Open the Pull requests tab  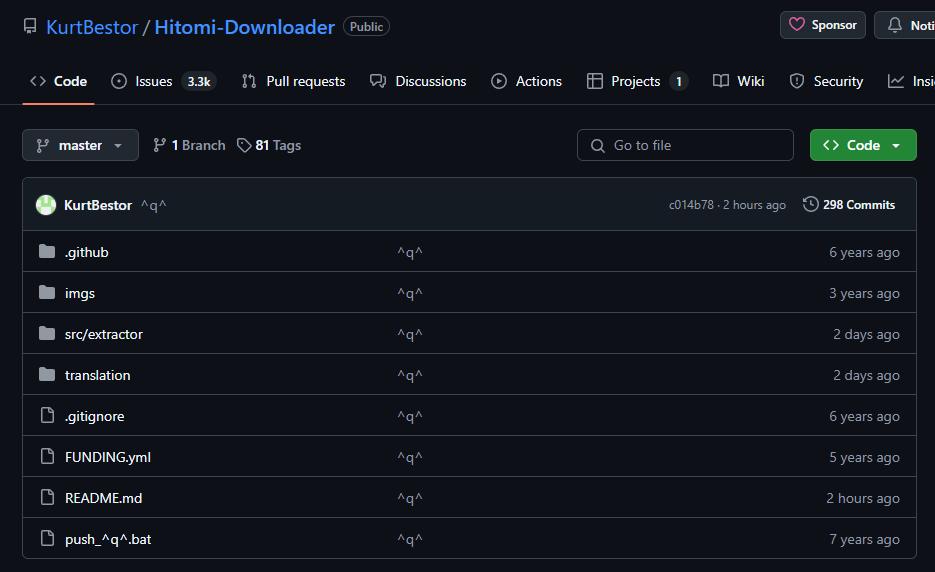tap(293, 81)
